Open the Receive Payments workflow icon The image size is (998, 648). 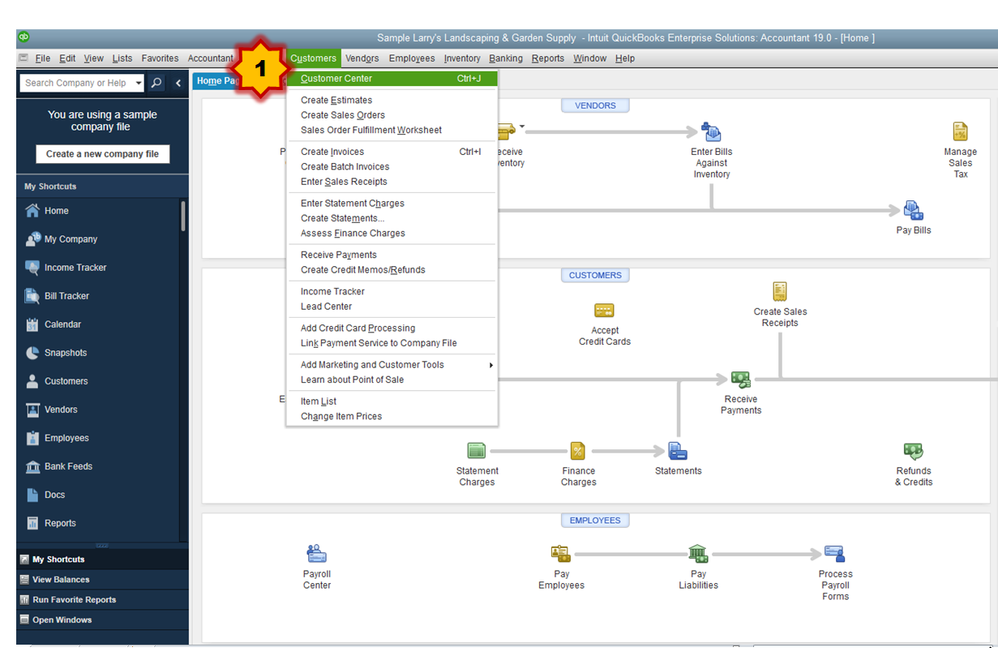click(740, 379)
